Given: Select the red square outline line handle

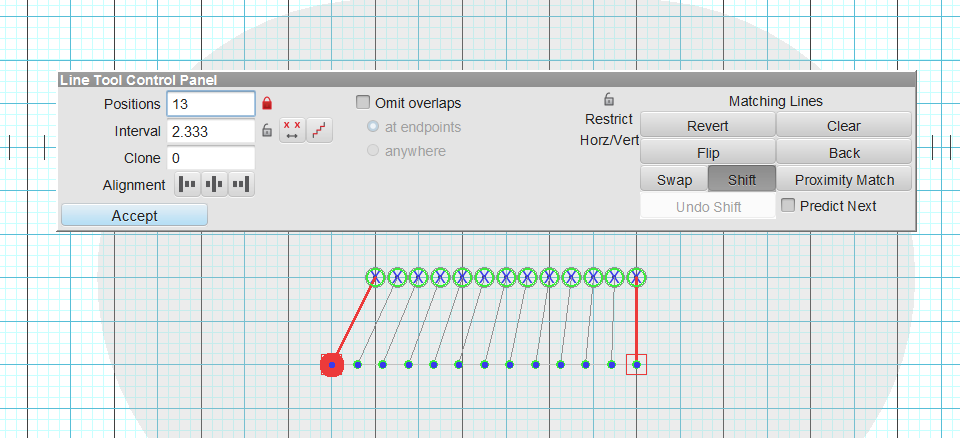Looking at the screenshot, I should click(x=636, y=364).
